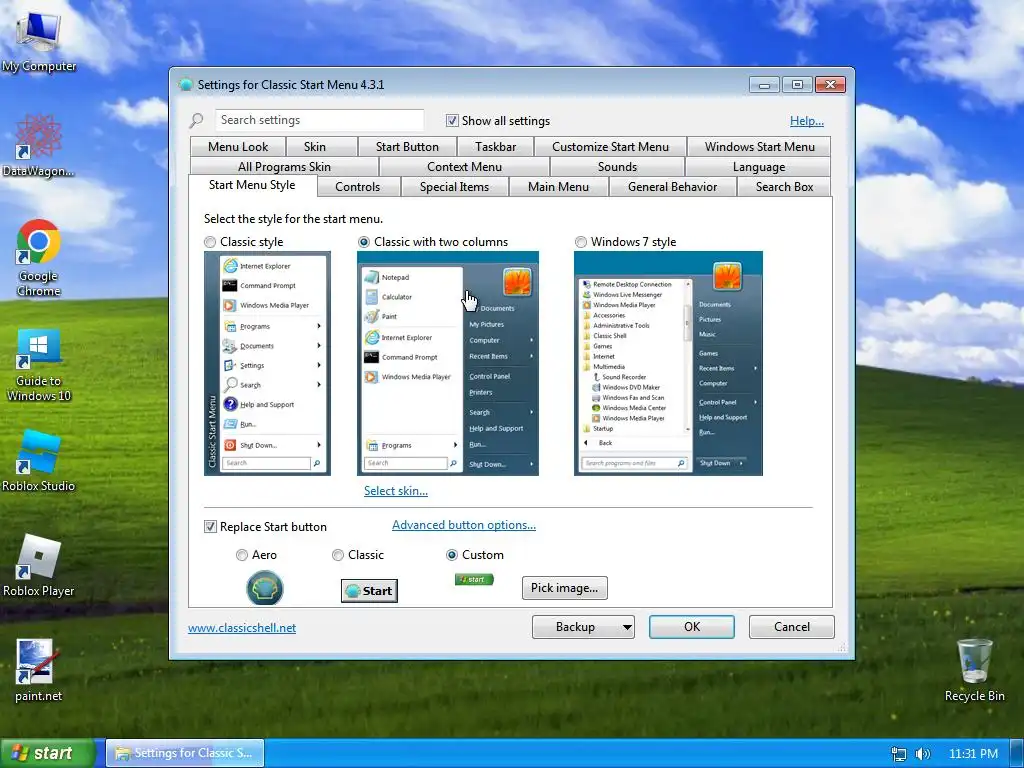Screen dimensions: 1024x768
Task: Open the Sounds tab
Action: coord(617,167)
